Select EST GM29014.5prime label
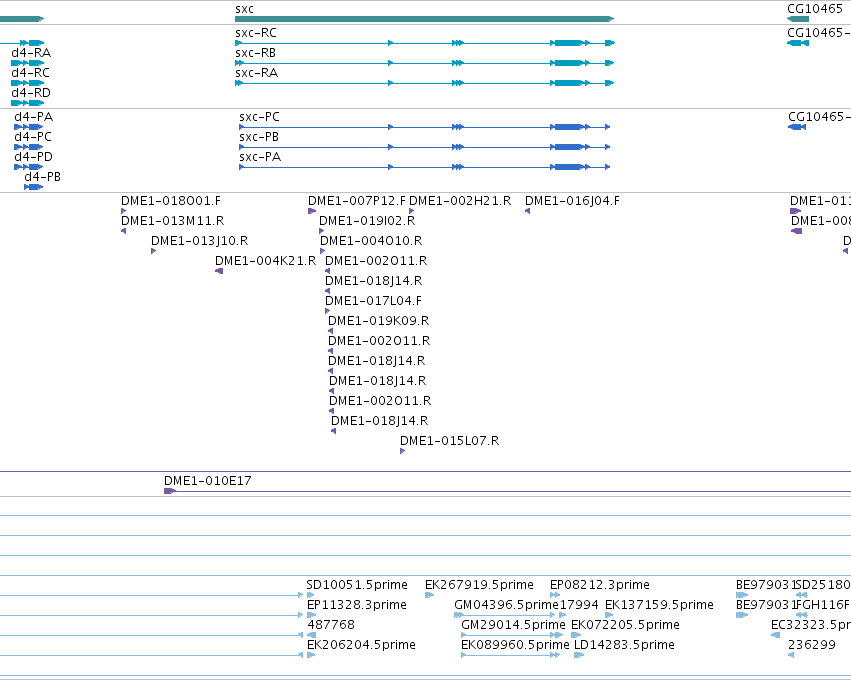Viewport: 851px width, 680px height. (x=513, y=625)
